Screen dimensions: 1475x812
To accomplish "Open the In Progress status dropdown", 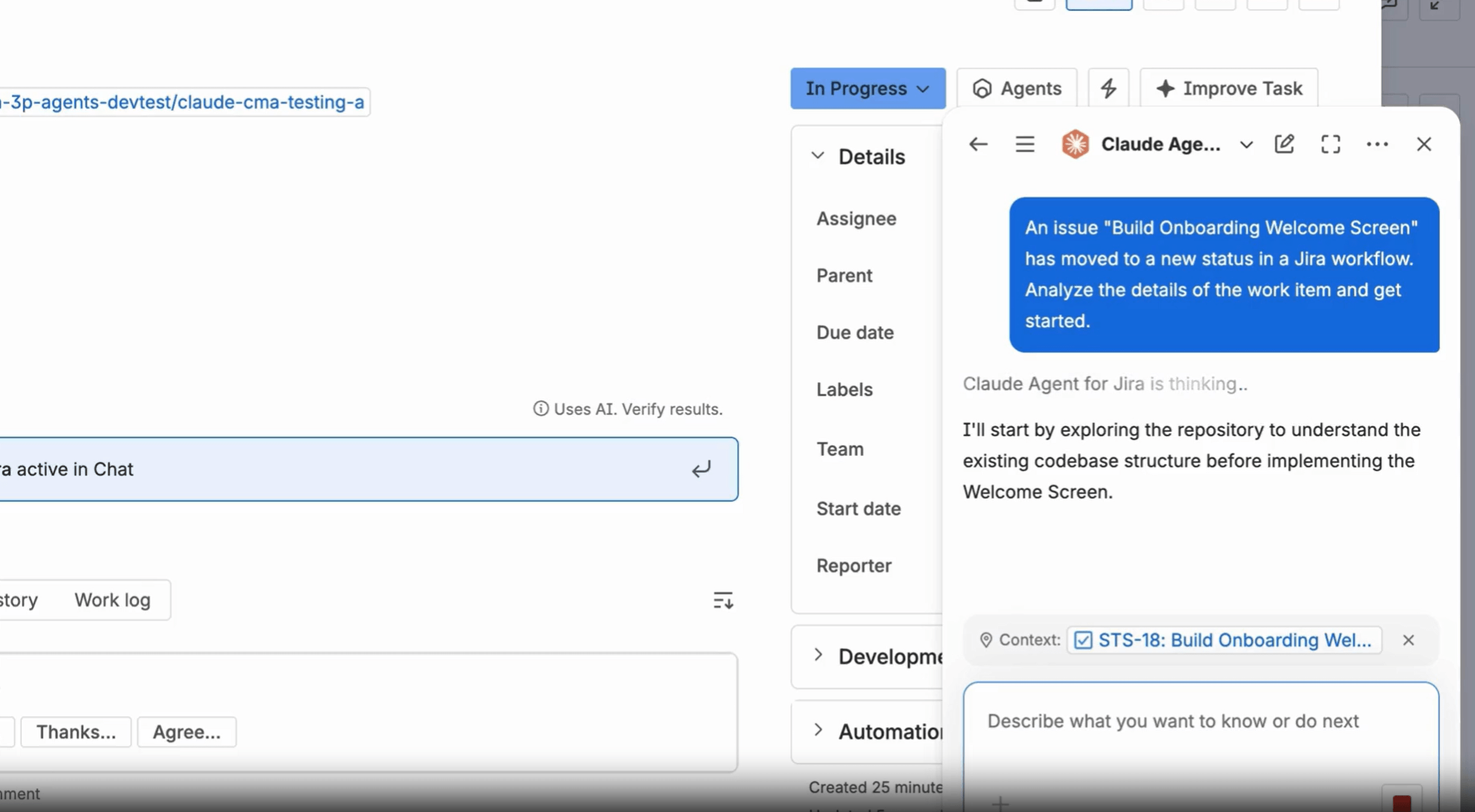I will [x=868, y=88].
